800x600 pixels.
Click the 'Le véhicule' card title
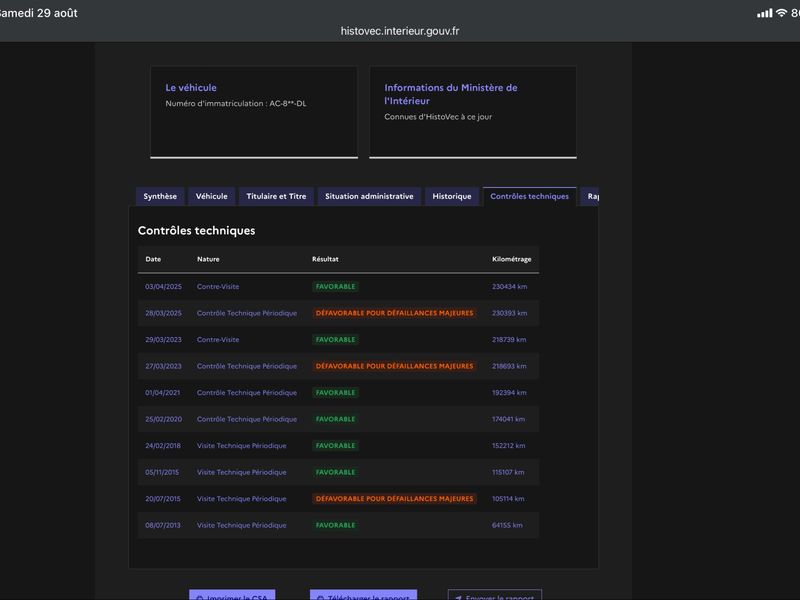191,88
